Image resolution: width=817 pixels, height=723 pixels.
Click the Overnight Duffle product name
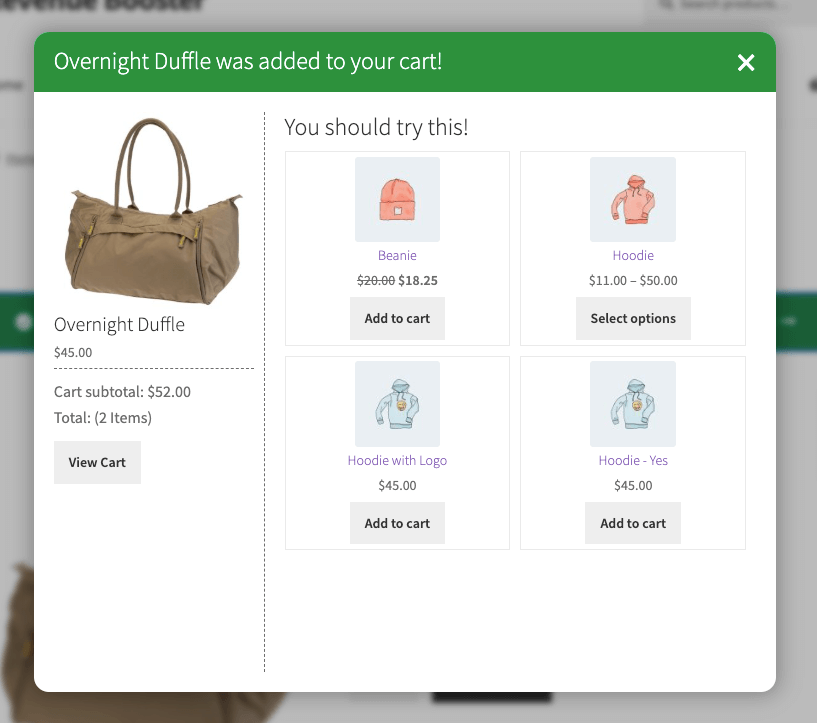tap(119, 325)
